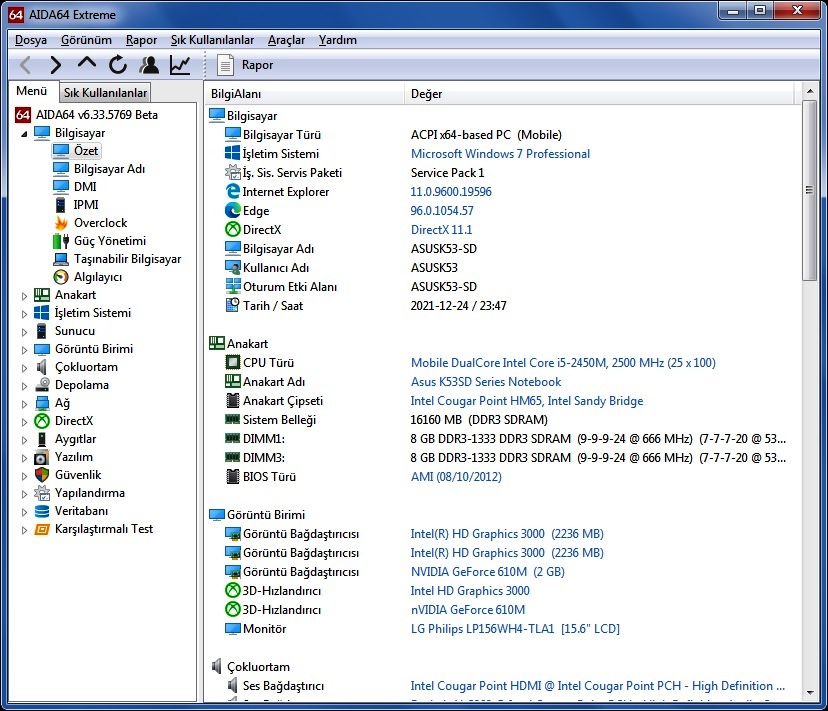Click the BilgiAlanı column header

[304, 93]
